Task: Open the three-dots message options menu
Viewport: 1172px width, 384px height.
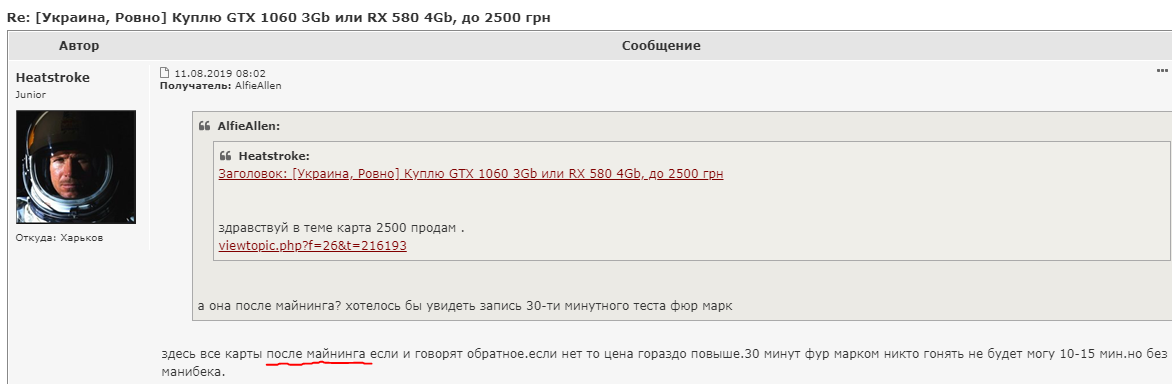Action: tap(1162, 71)
